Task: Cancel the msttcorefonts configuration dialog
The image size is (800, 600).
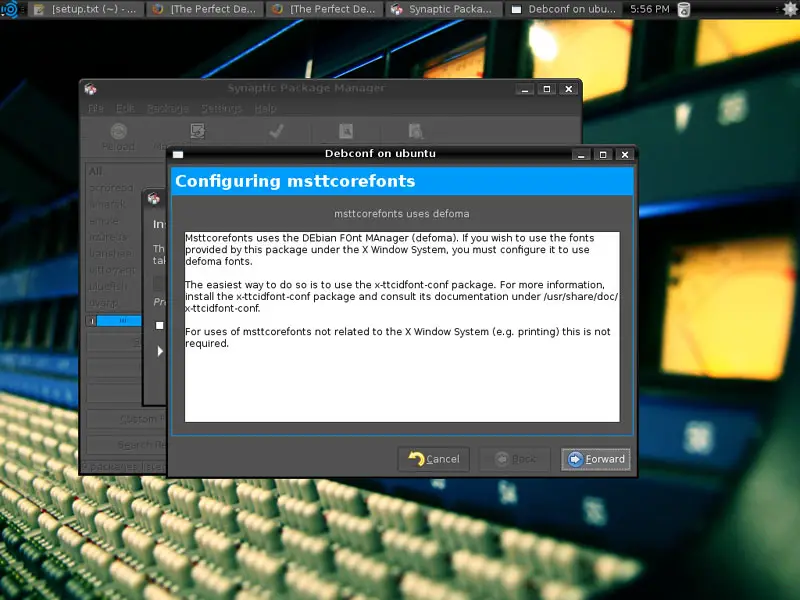Action: point(434,459)
